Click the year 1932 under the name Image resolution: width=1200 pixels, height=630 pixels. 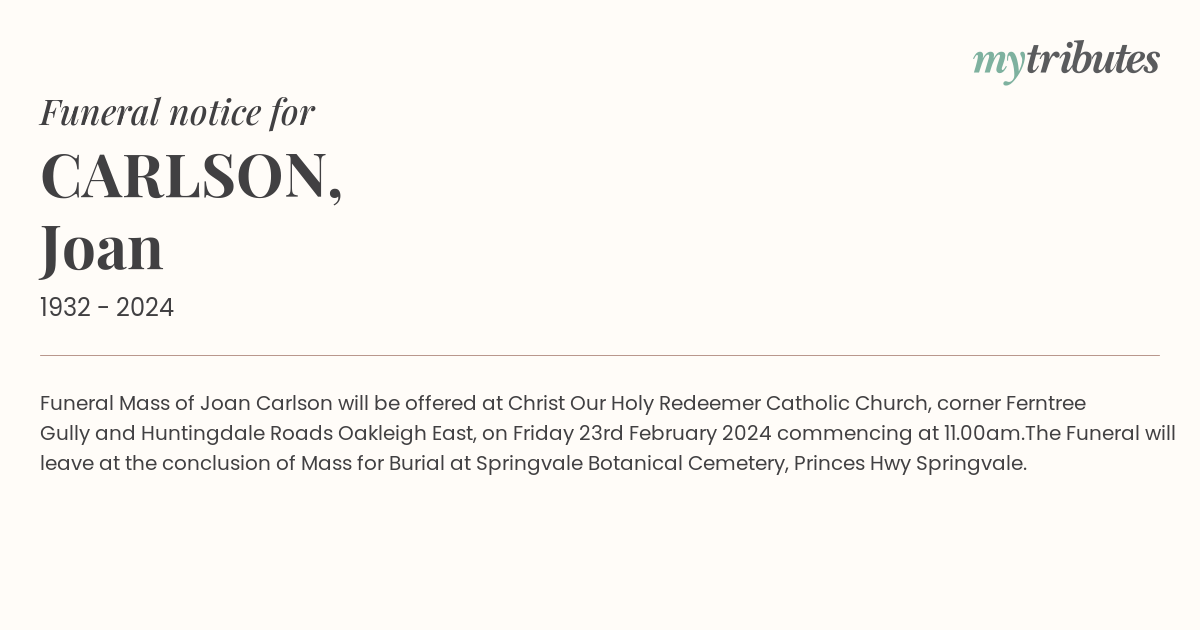tap(65, 308)
